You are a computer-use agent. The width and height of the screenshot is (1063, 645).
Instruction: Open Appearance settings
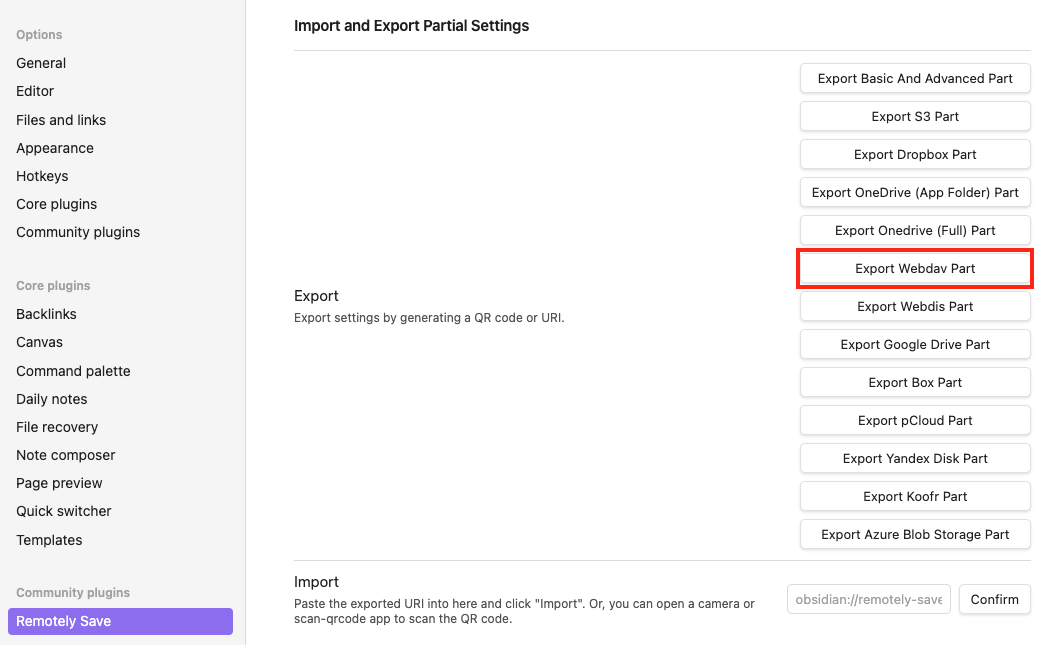coord(55,148)
